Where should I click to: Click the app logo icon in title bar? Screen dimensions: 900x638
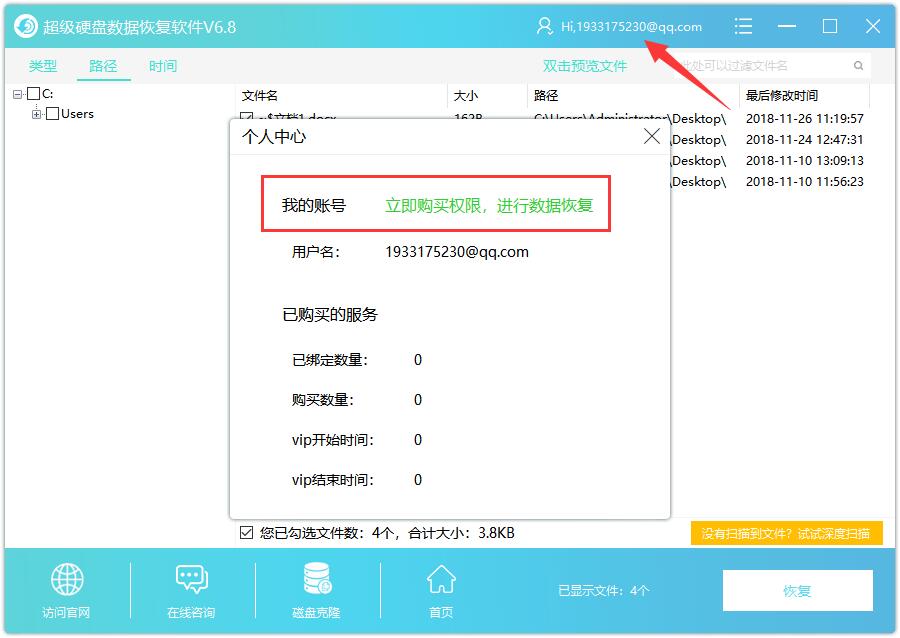click(x=25, y=26)
